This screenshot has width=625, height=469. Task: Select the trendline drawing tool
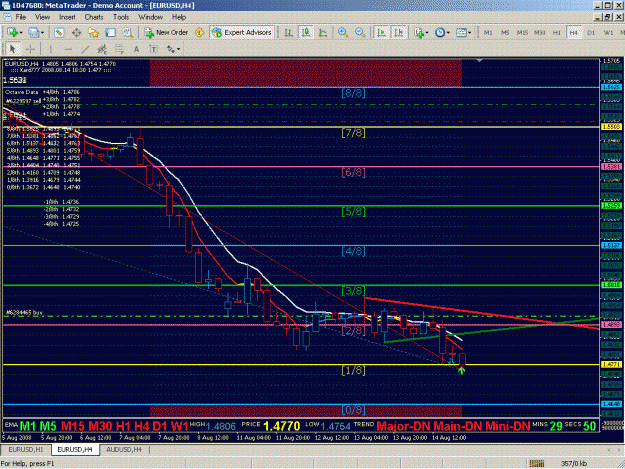pos(85,49)
